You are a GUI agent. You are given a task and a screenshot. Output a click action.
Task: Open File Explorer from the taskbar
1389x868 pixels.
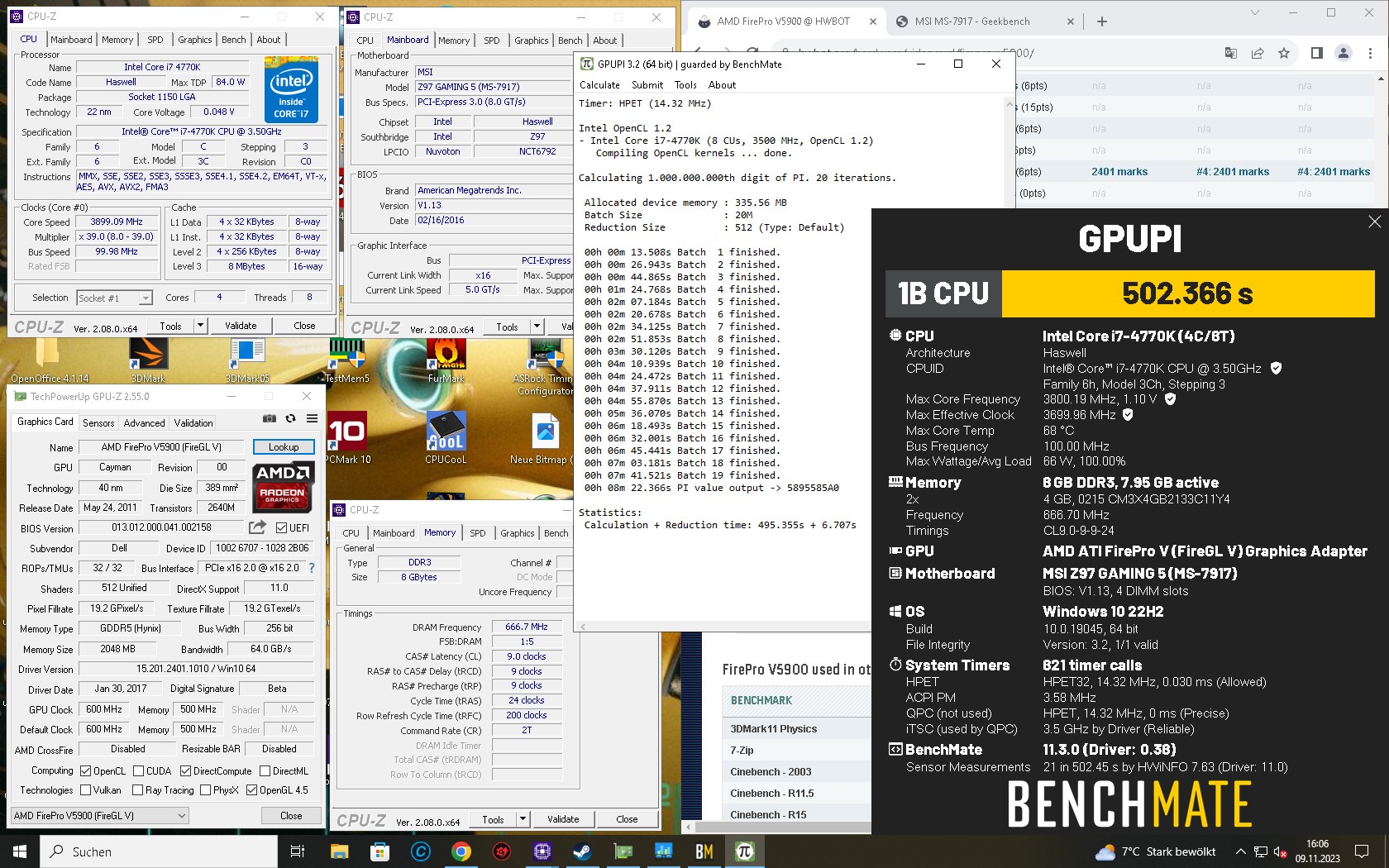tap(339, 851)
